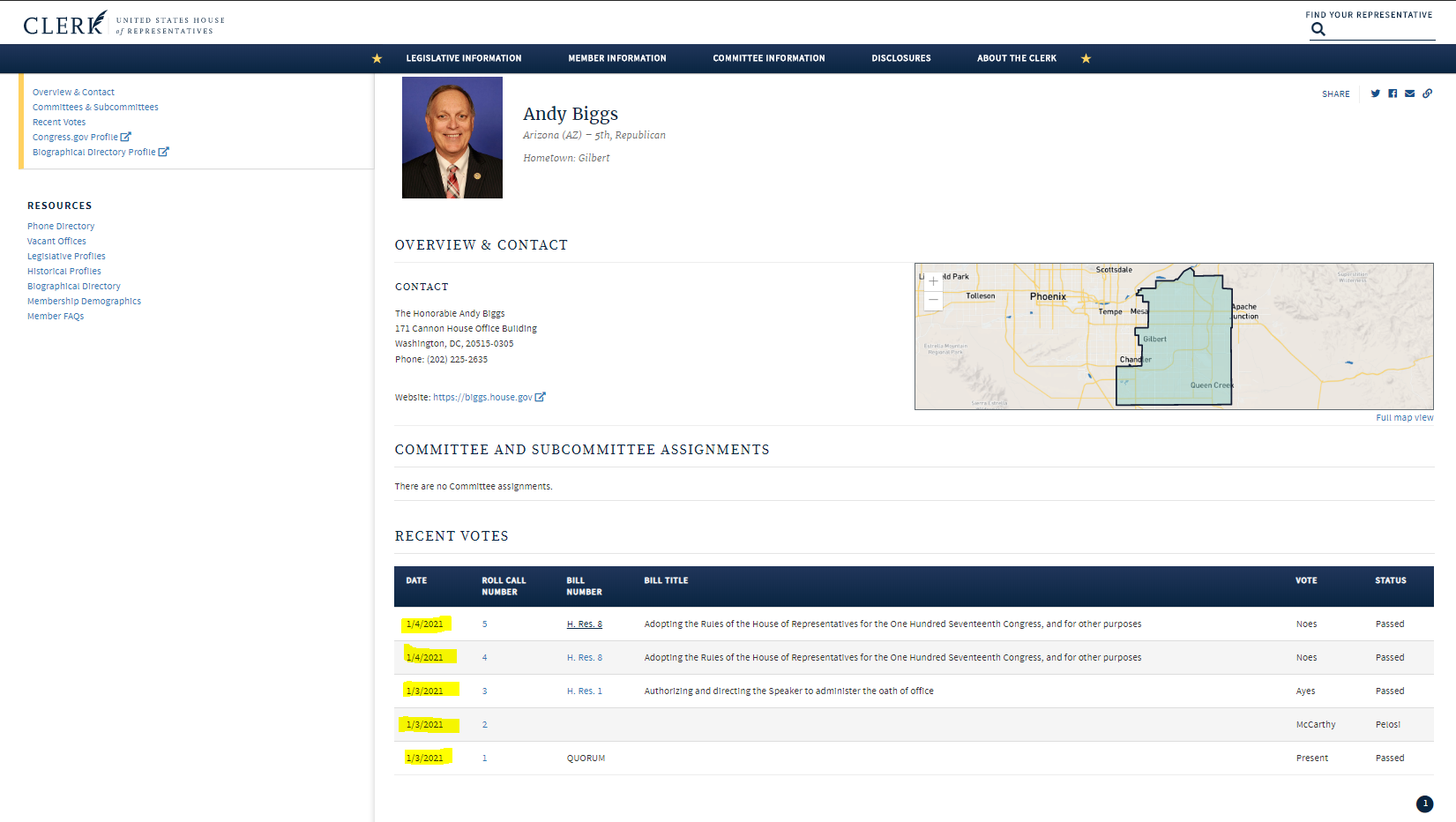
Task: Open roll call number 1
Action: pos(484,758)
